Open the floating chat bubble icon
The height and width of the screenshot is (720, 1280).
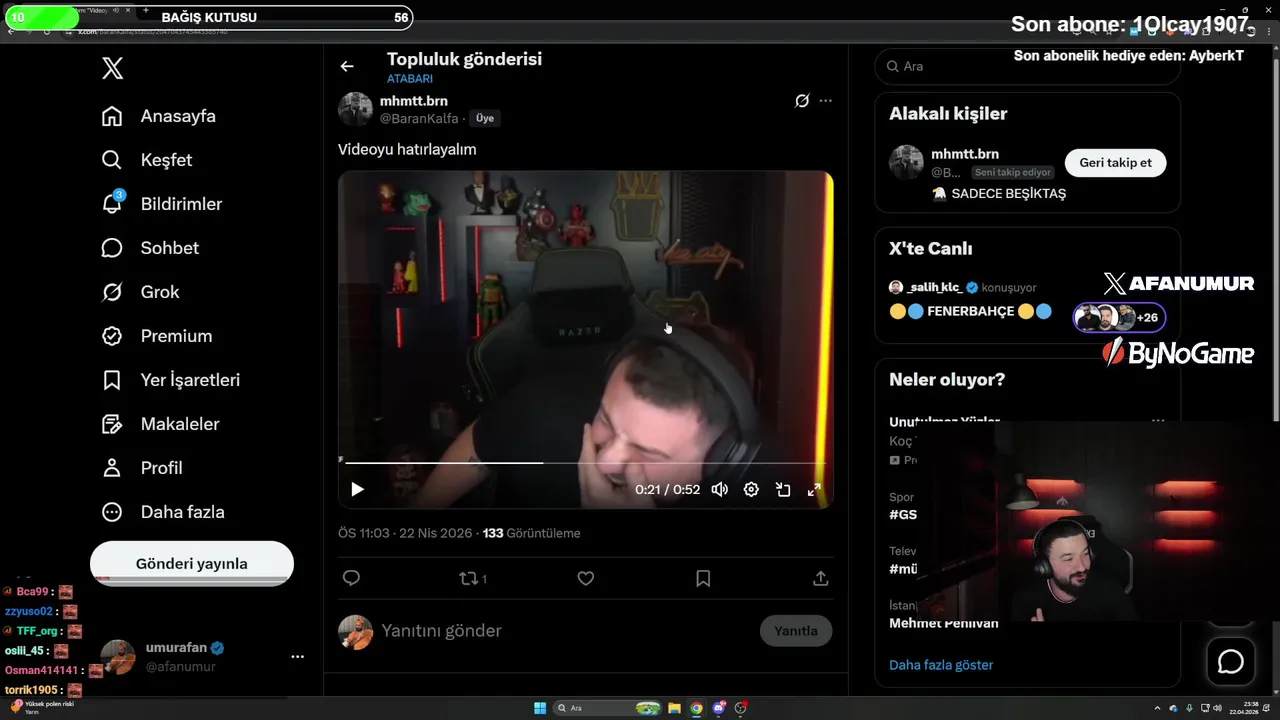1230,662
